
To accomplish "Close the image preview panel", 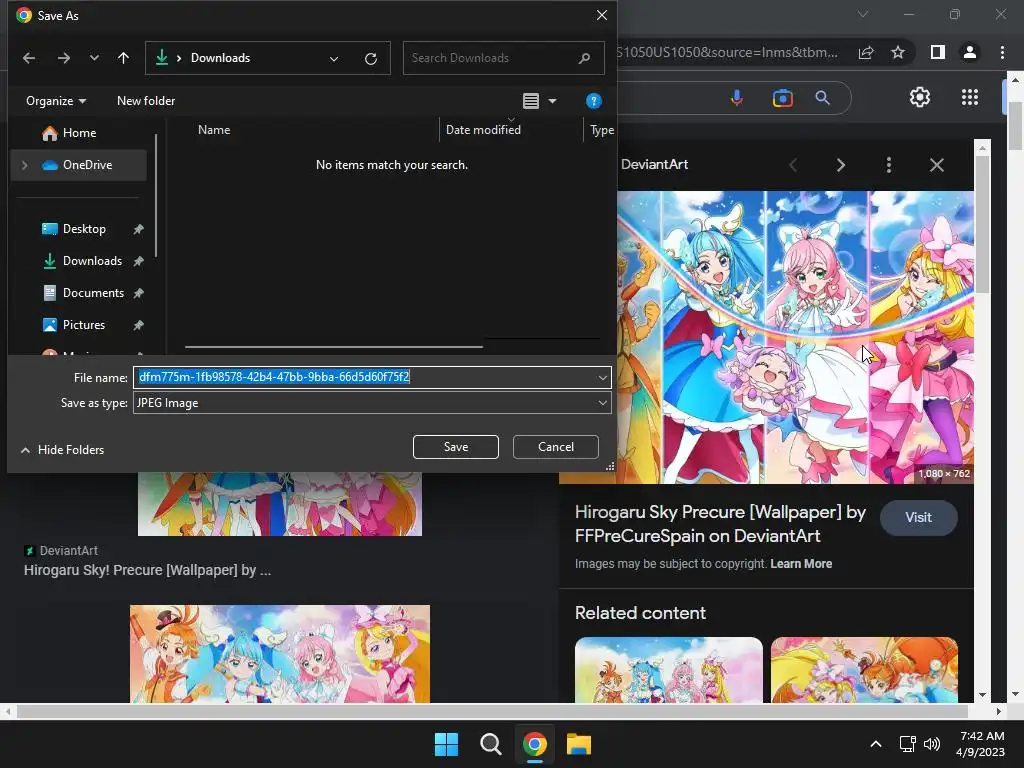I will coord(936,165).
